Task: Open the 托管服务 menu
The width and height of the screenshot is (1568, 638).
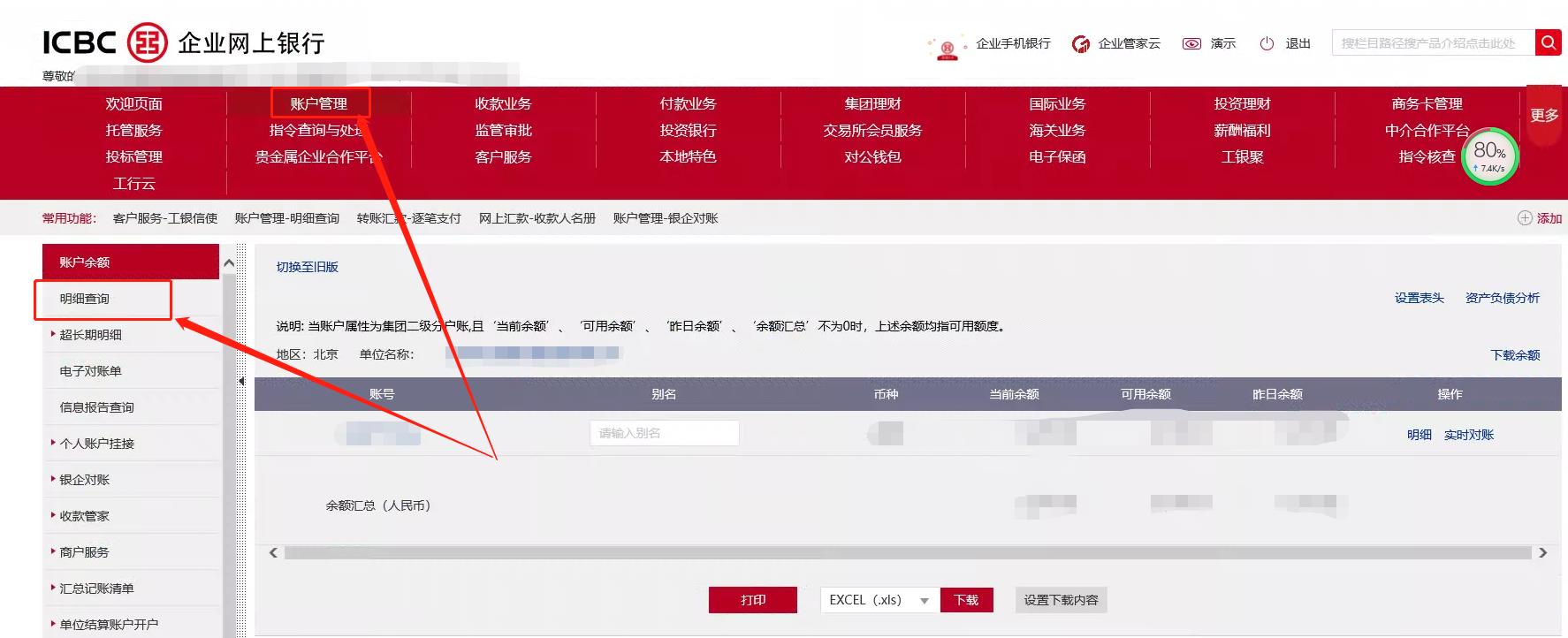Action: click(x=134, y=130)
